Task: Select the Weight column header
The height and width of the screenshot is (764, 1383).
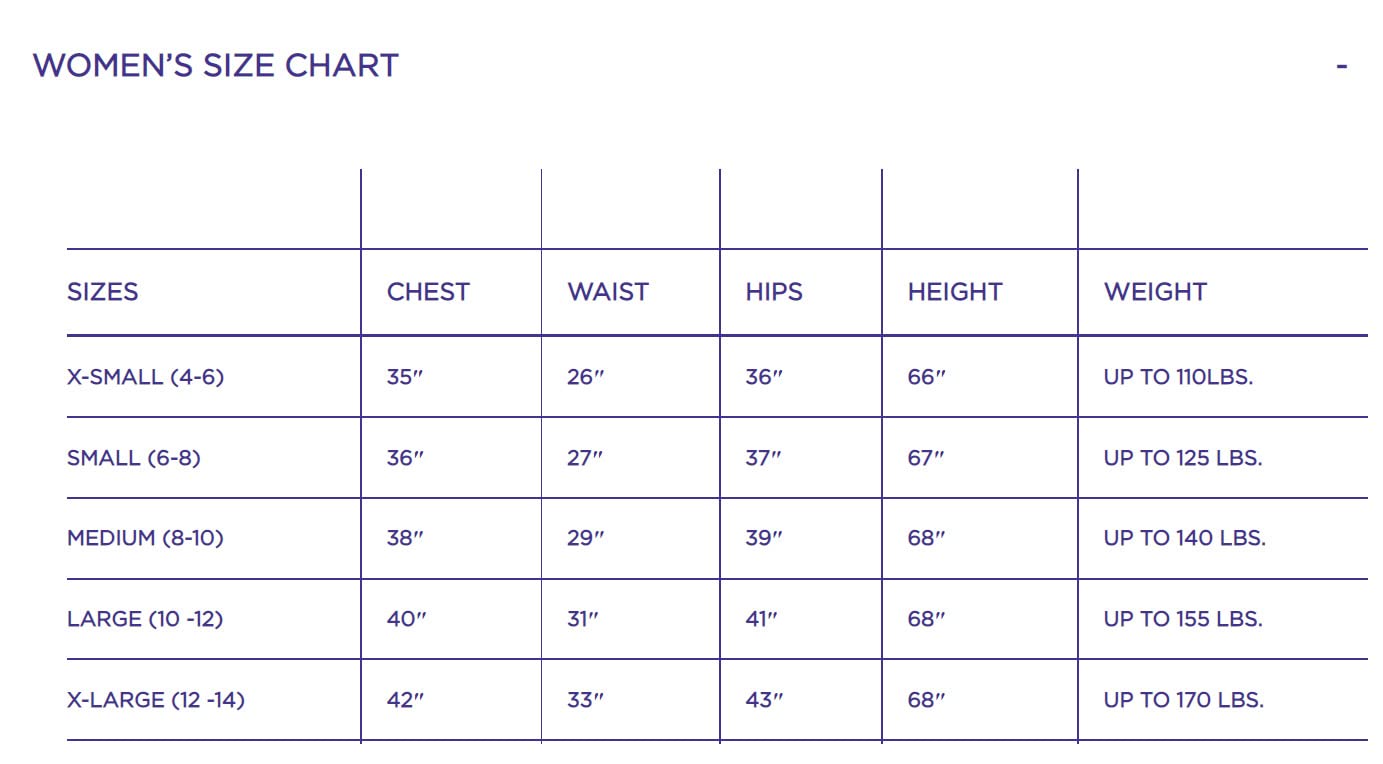Action: coord(1155,292)
